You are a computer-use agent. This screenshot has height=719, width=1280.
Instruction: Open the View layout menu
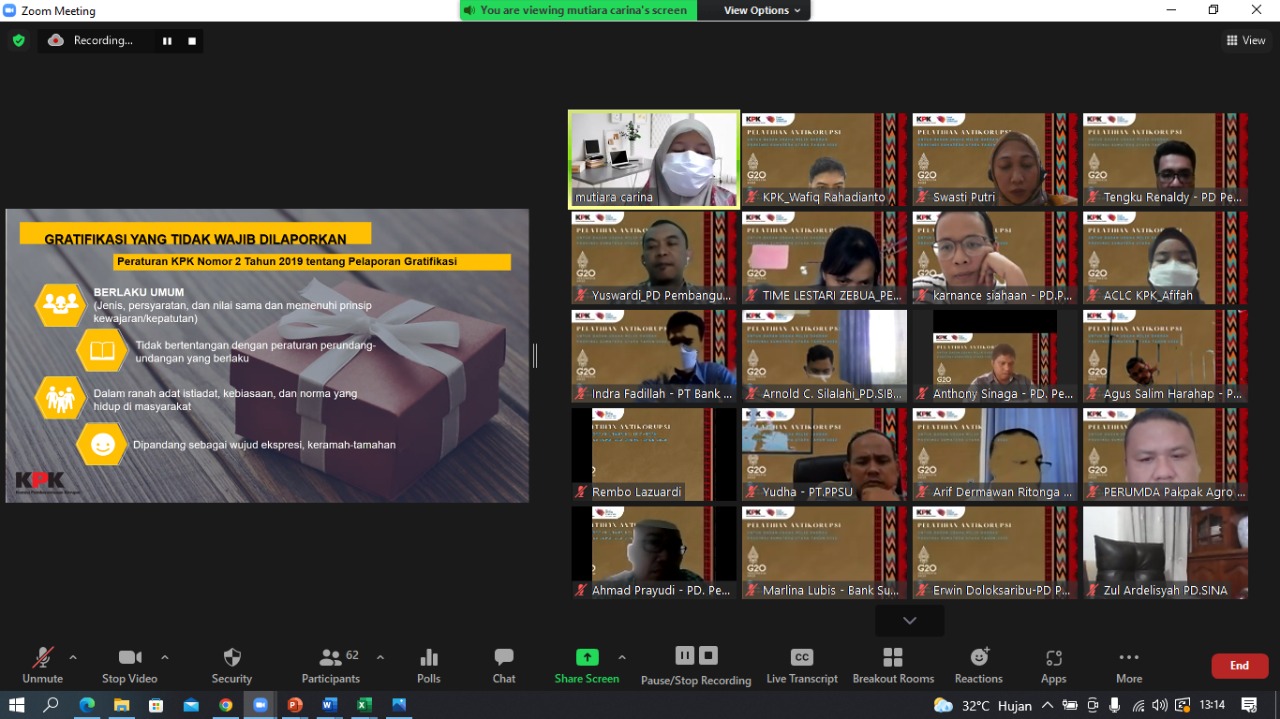1246,41
